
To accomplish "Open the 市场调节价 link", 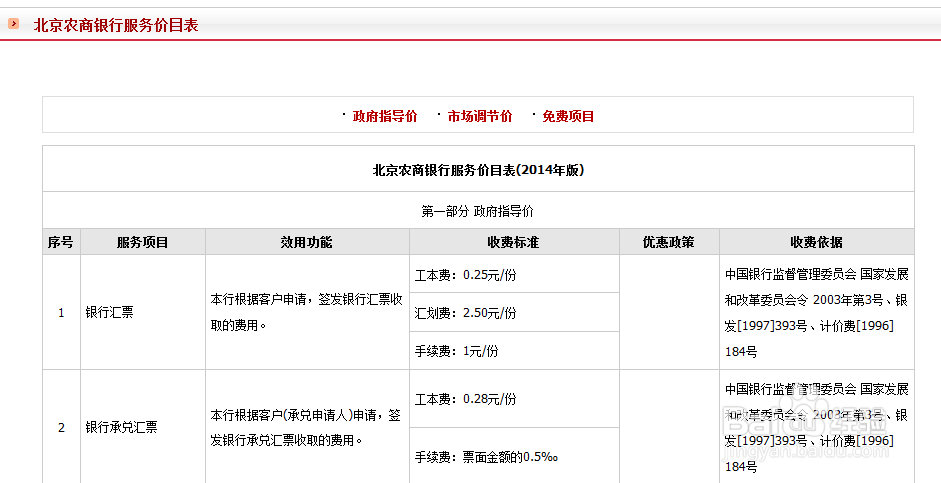I will pyautogui.click(x=480, y=116).
